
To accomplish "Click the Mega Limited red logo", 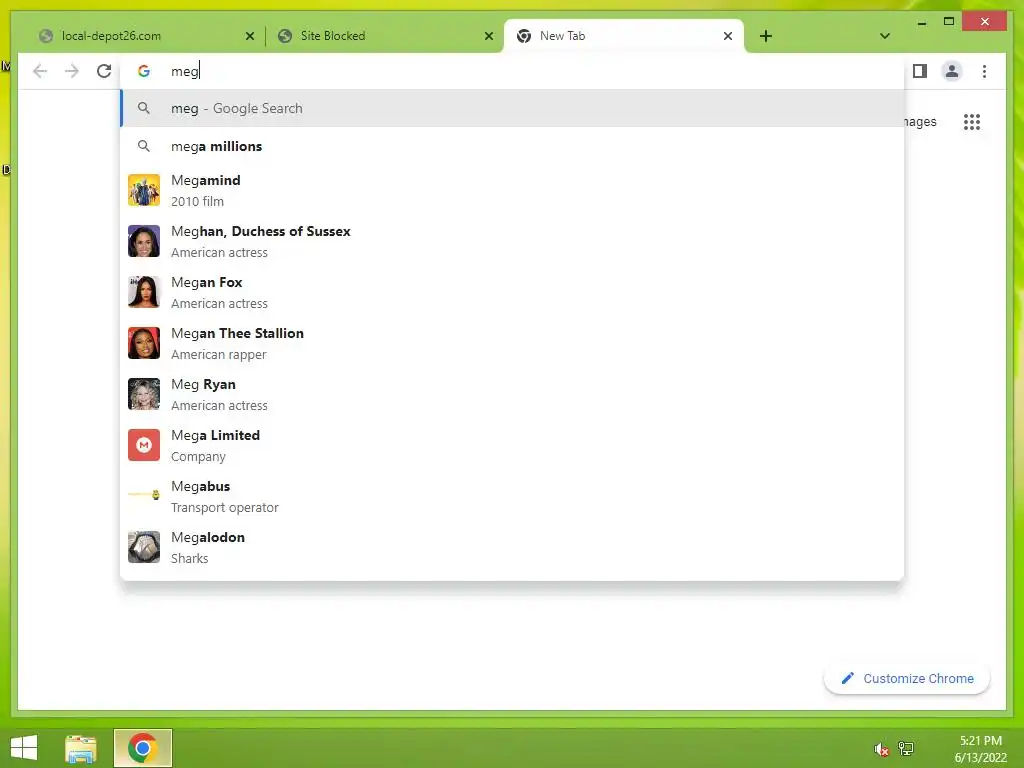I will tap(144, 445).
